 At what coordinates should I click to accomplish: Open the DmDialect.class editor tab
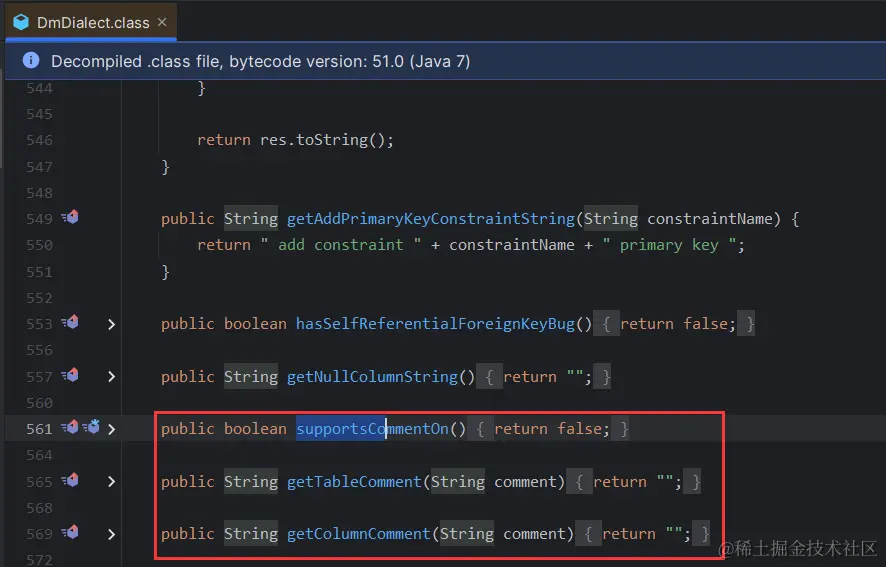pyautogui.click(x=92, y=23)
